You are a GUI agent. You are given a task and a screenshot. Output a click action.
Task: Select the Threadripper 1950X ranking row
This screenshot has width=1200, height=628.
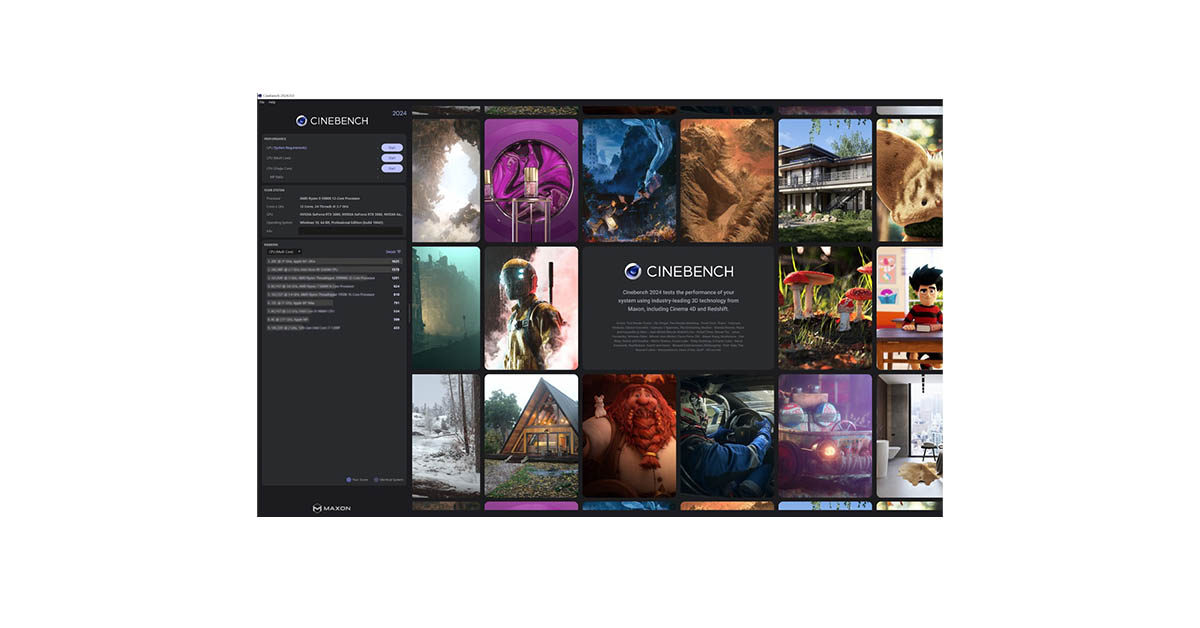coord(335,295)
